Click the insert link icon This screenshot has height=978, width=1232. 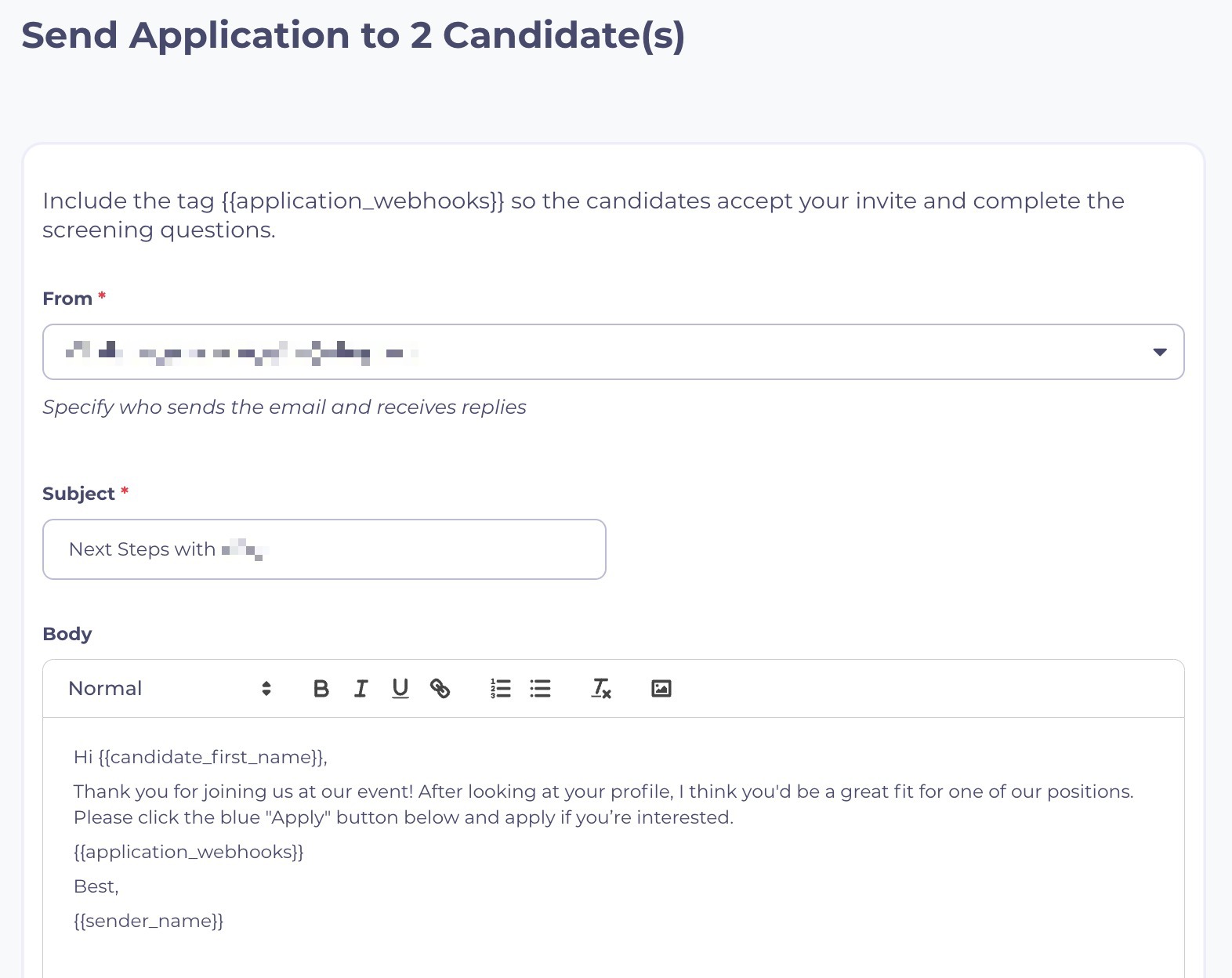(x=440, y=689)
